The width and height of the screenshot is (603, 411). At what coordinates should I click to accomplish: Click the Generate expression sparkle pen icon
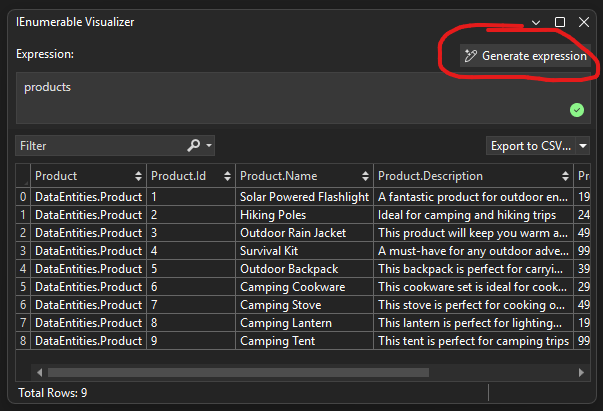470,56
